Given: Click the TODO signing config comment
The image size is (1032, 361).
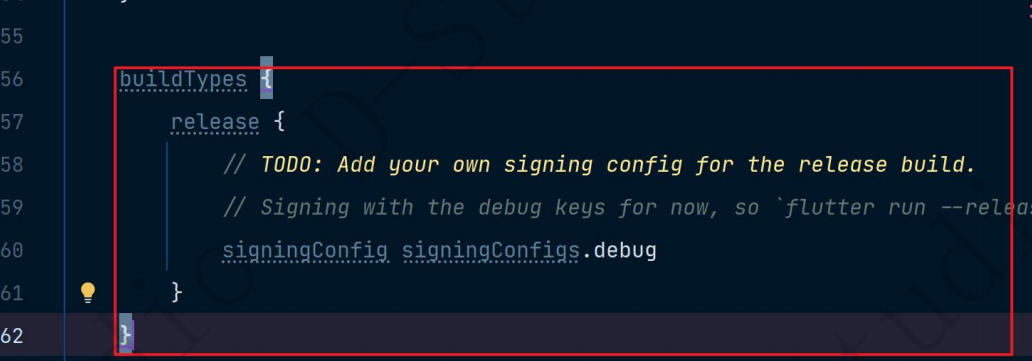Looking at the screenshot, I should tap(599, 165).
